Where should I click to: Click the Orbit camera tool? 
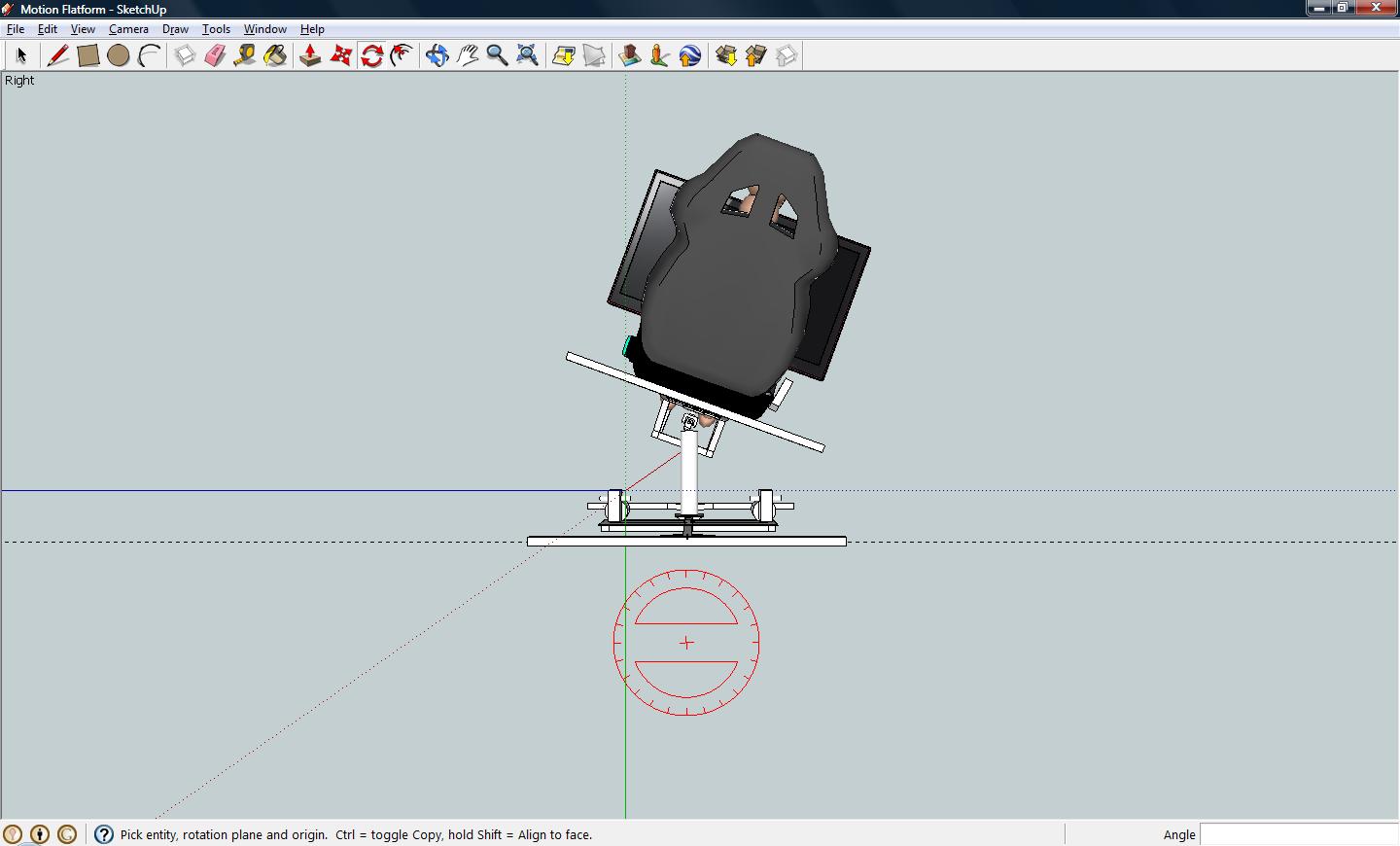(x=437, y=55)
